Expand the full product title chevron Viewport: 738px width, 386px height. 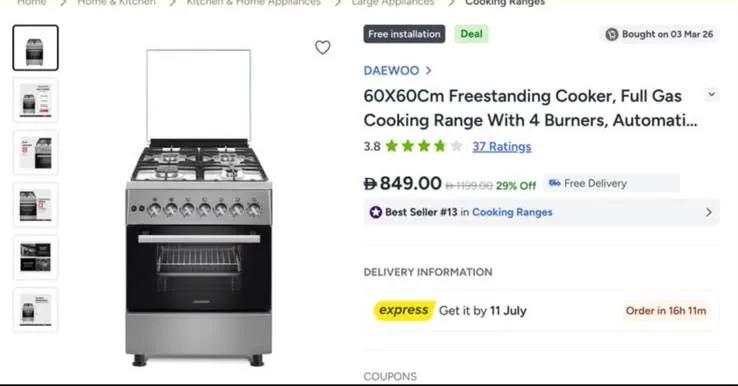click(712, 94)
